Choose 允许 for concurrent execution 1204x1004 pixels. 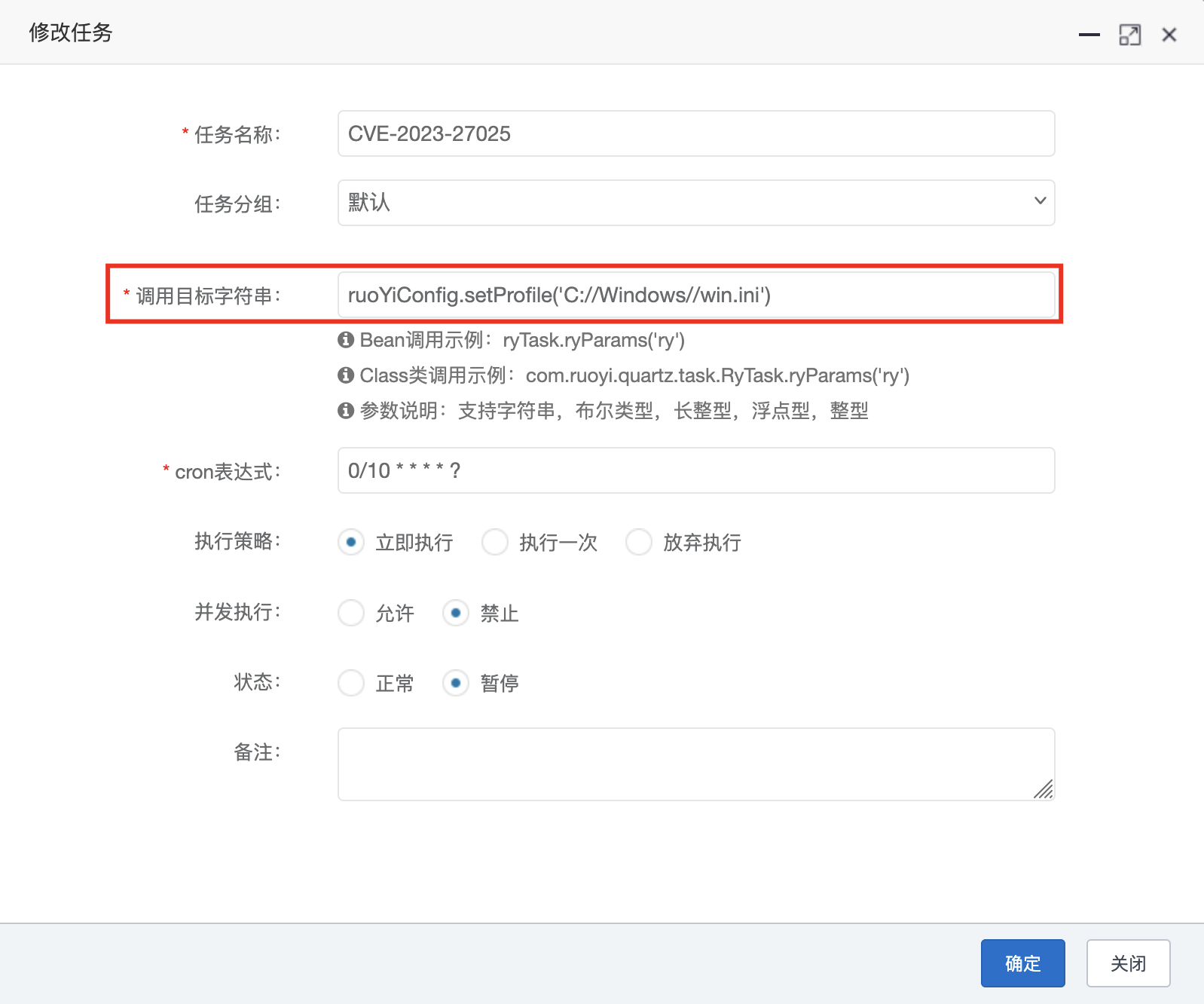click(x=351, y=613)
